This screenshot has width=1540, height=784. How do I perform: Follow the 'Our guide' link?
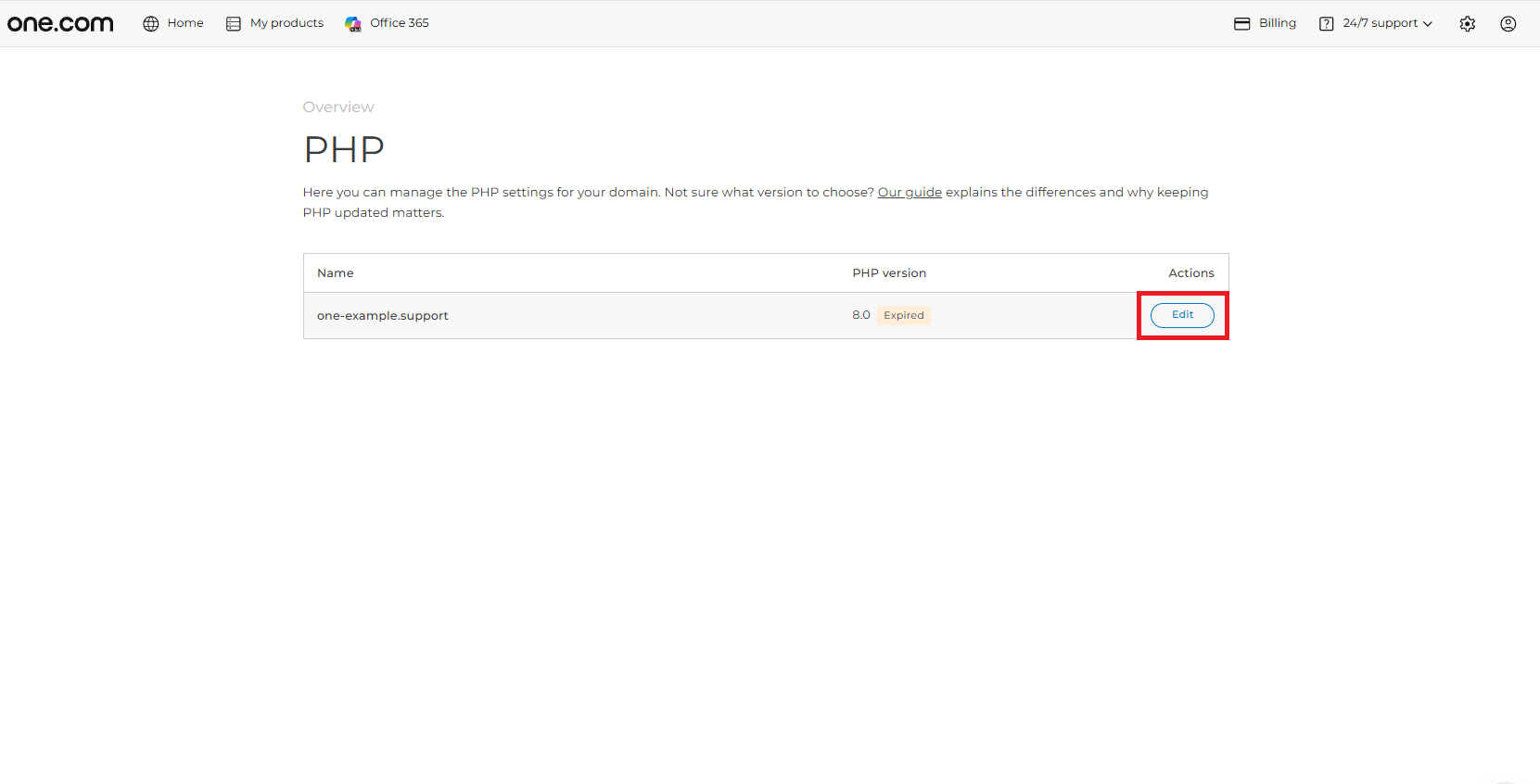tap(910, 193)
